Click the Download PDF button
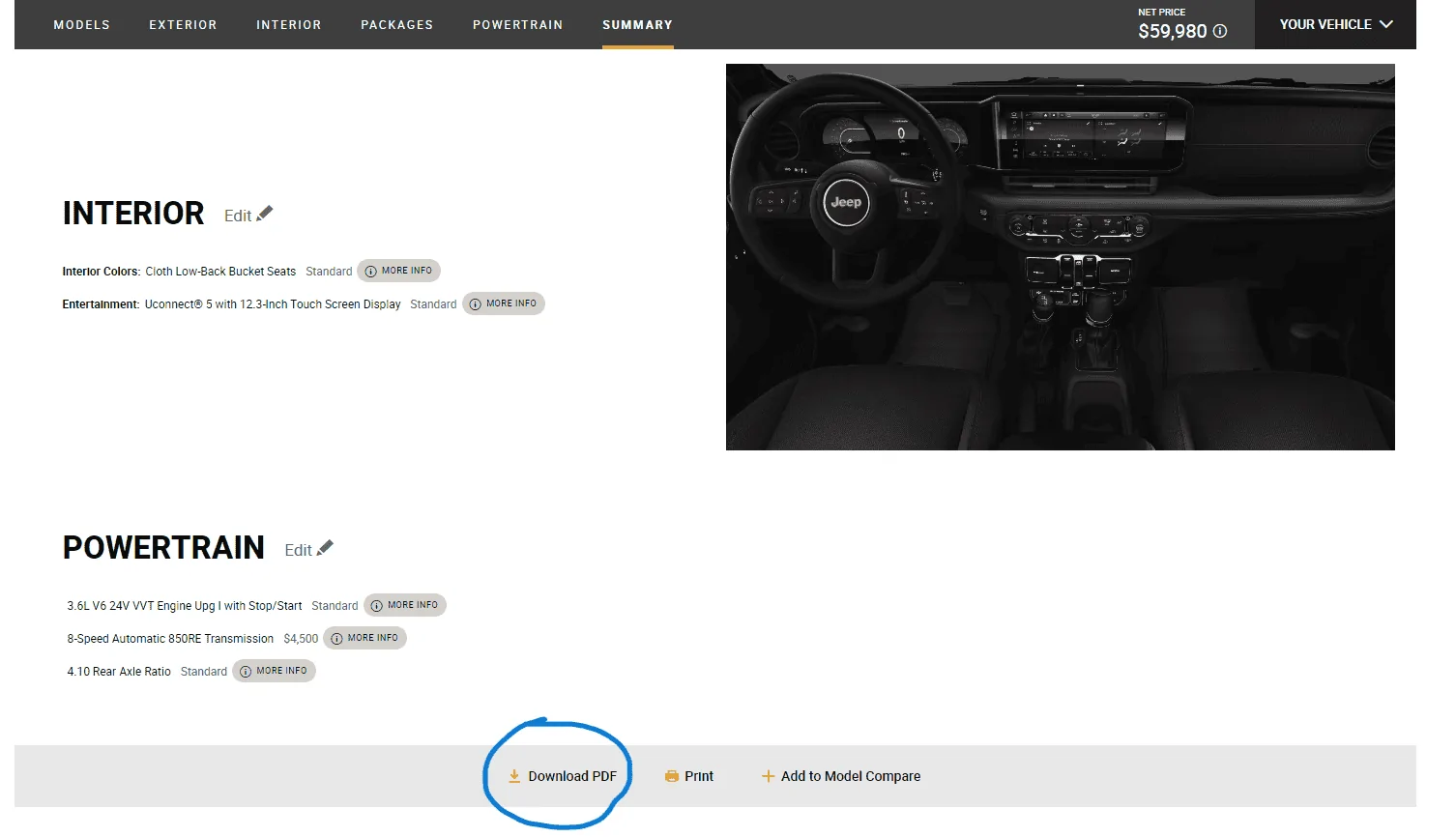This screenshot has width=1456, height=837. (562, 776)
